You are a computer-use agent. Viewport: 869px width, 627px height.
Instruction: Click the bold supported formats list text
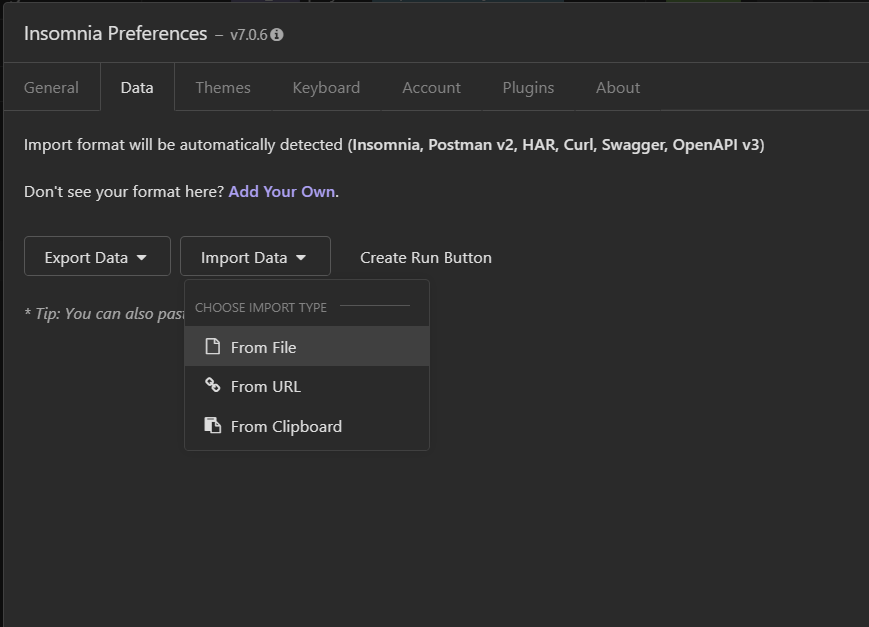point(556,145)
